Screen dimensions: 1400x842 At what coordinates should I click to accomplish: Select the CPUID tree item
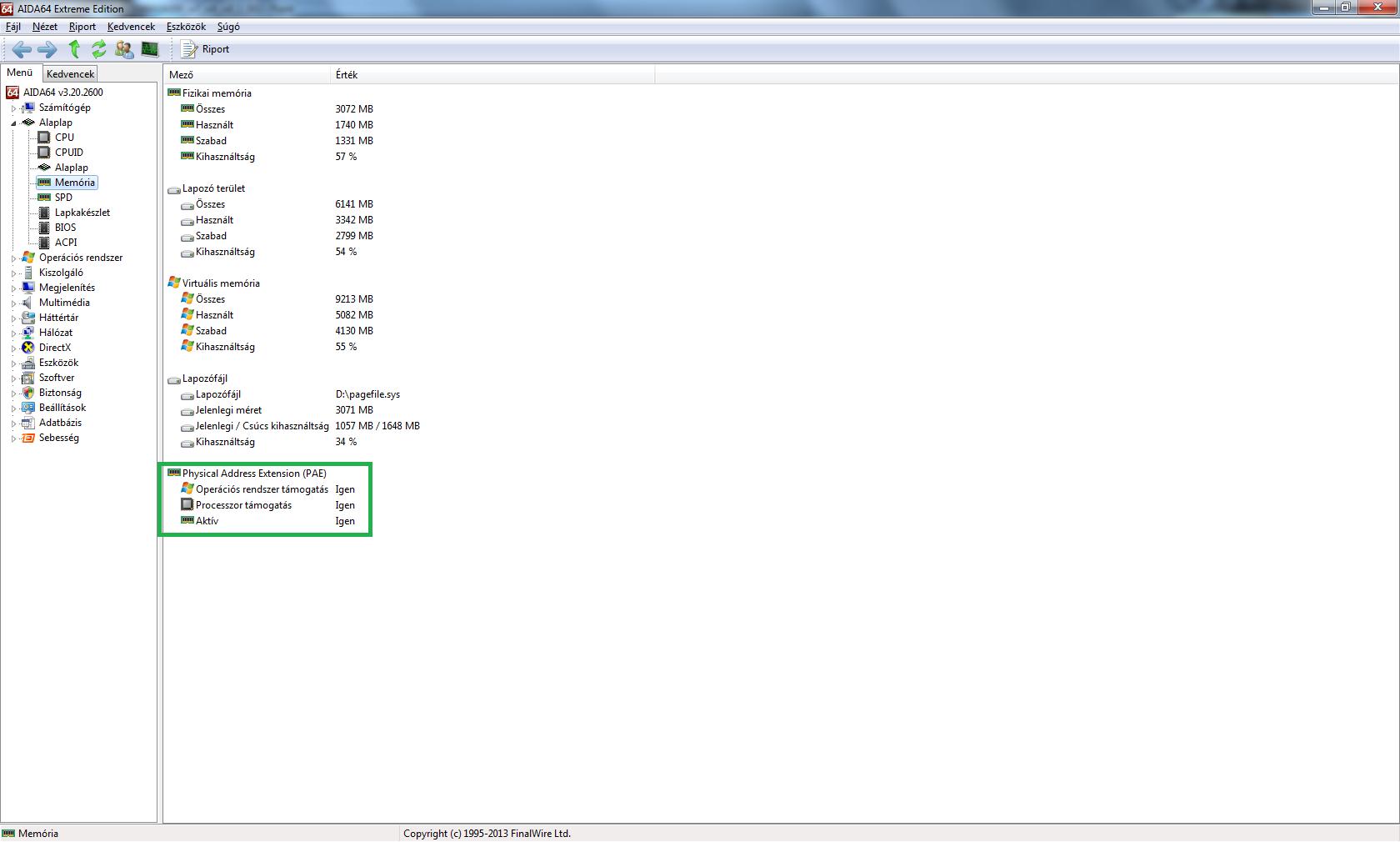click(69, 153)
